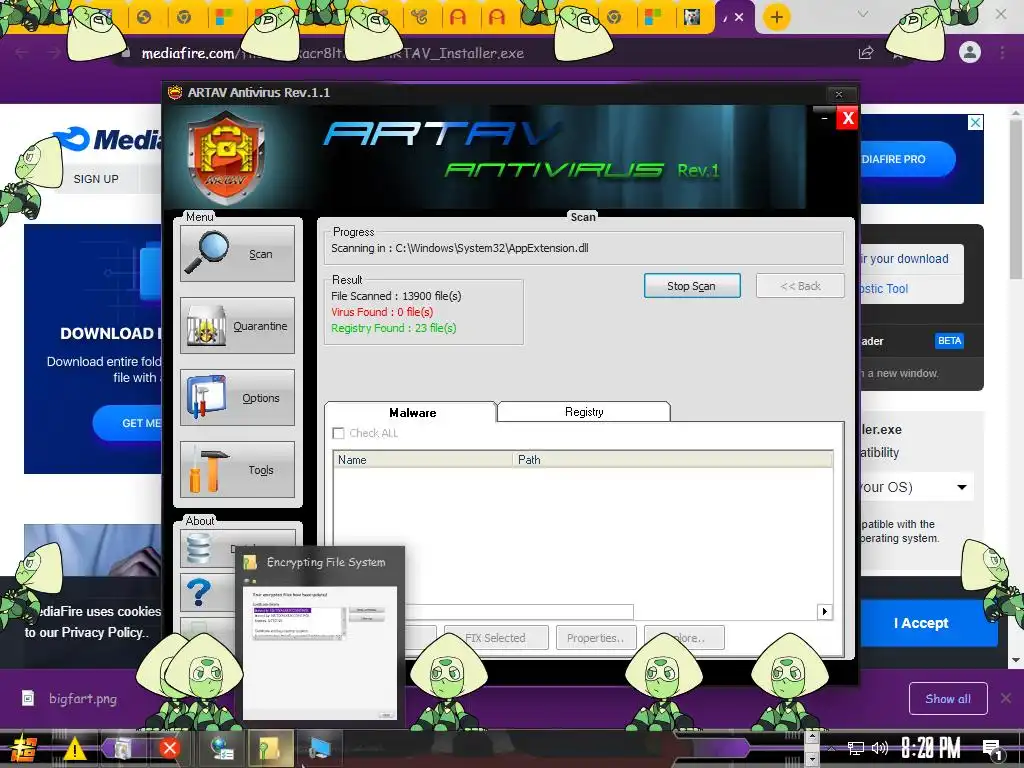Open the bigfart.png download item

(x=72, y=699)
